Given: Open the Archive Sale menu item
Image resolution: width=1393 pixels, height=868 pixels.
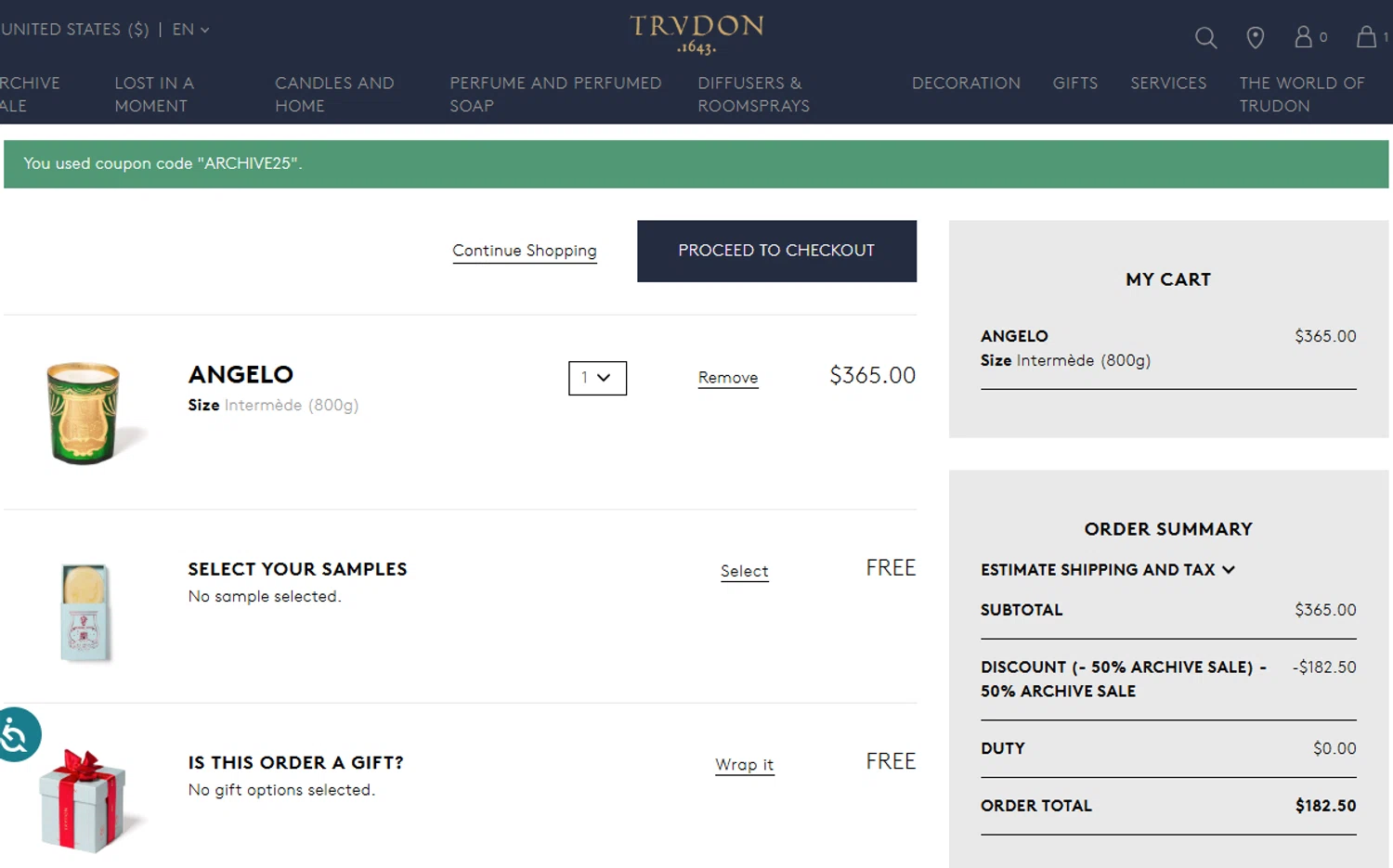Looking at the screenshot, I should tap(30, 95).
